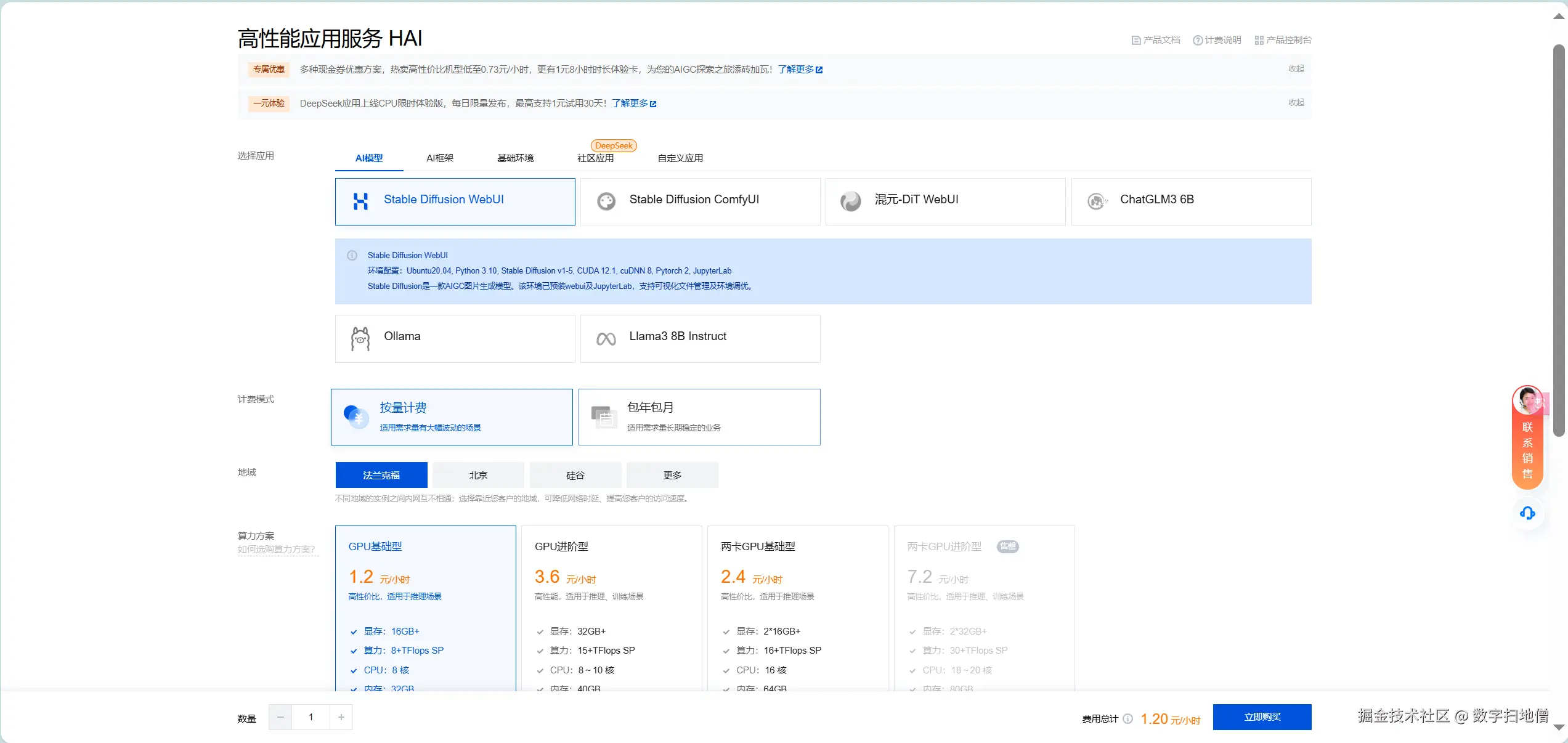Click the 联系销售 avatar icon
Screen dimensions: 1568x743
tap(1527, 400)
